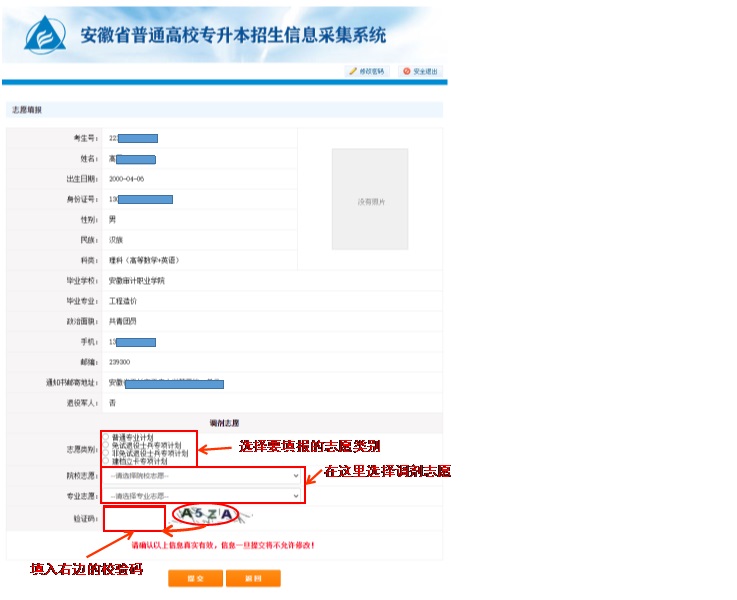The image size is (737, 600).
Task: Click the 安全退出 safe logout button
Action: pos(420,71)
